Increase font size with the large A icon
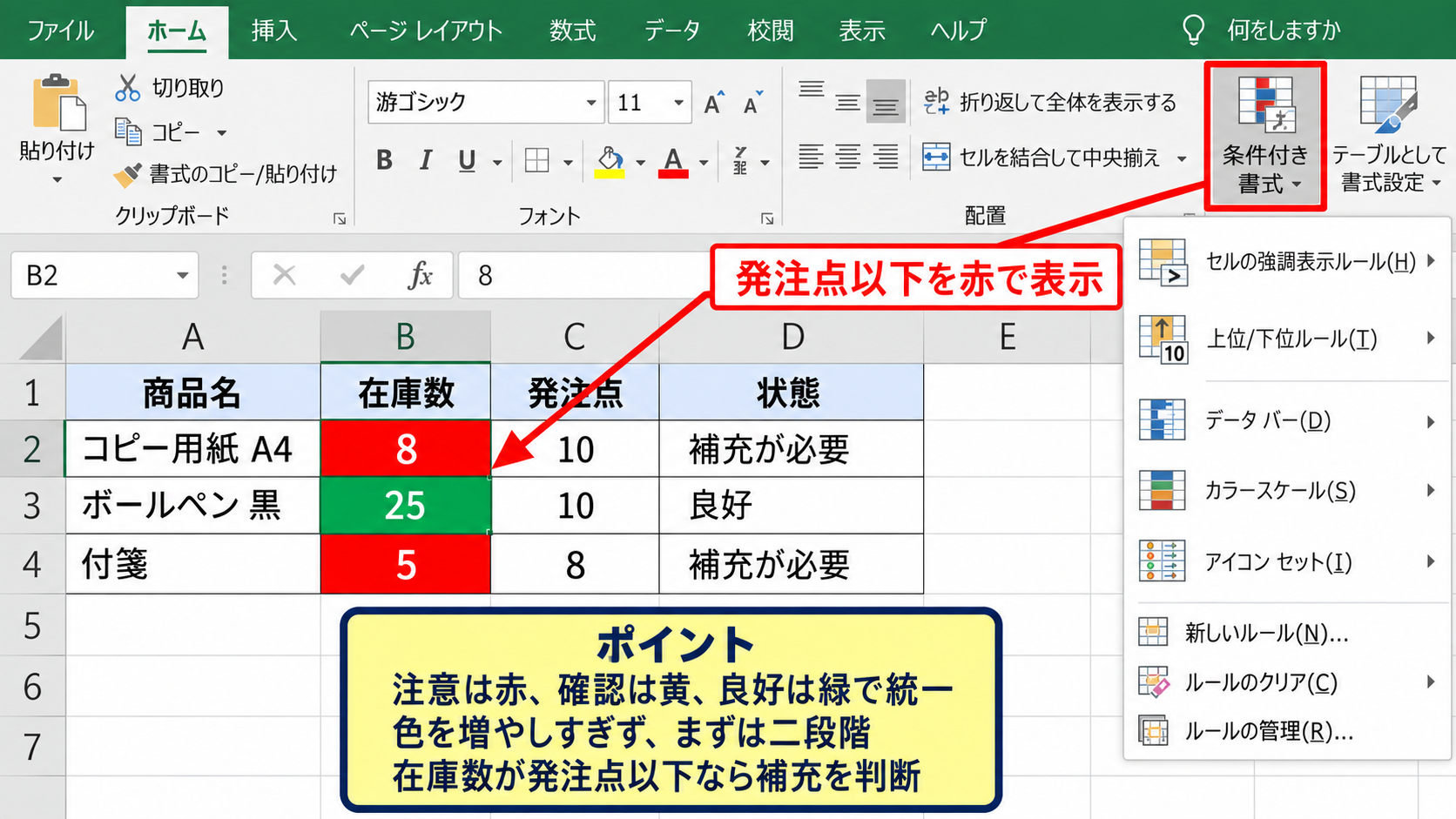 pyautogui.click(x=714, y=103)
